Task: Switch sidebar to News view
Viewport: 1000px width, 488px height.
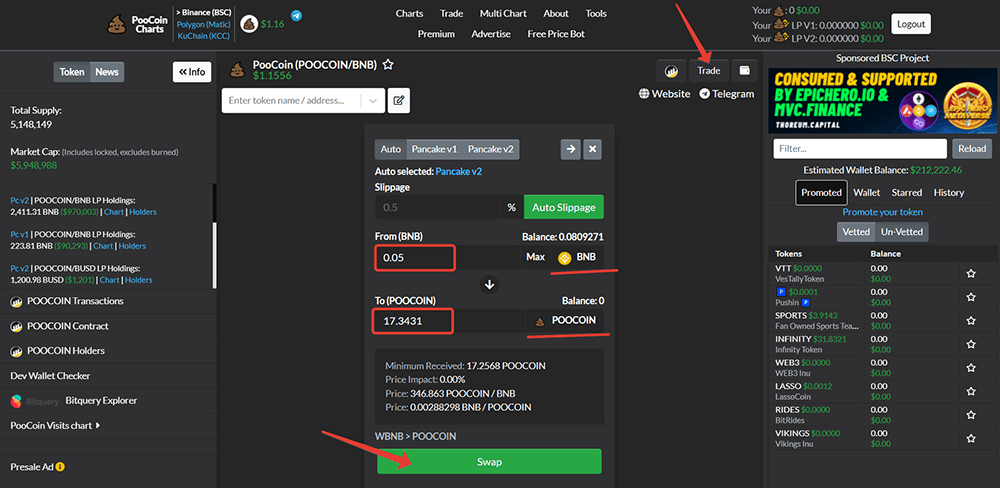Action: [x=107, y=72]
